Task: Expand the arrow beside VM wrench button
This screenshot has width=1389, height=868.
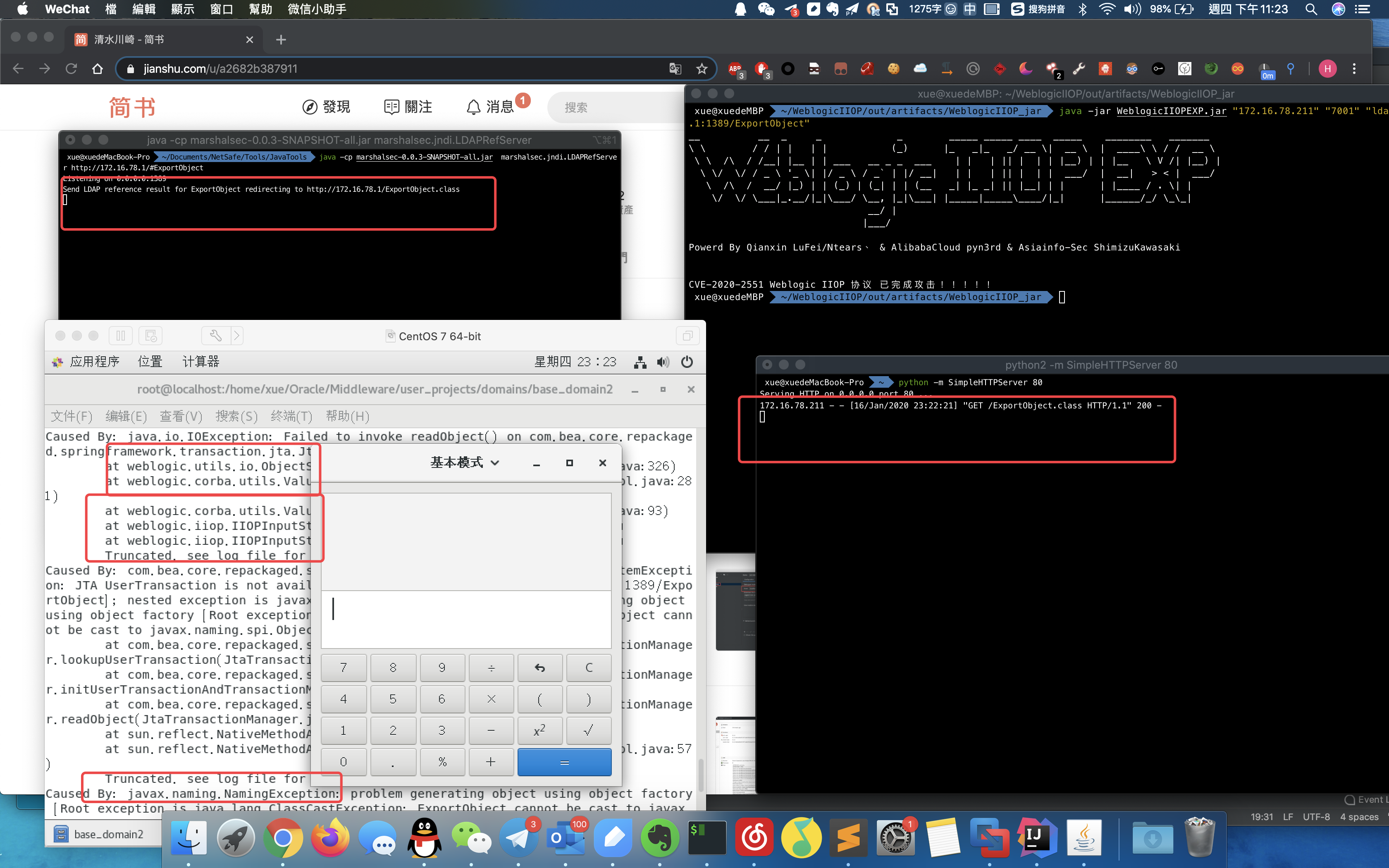Action: pyautogui.click(x=237, y=336)
